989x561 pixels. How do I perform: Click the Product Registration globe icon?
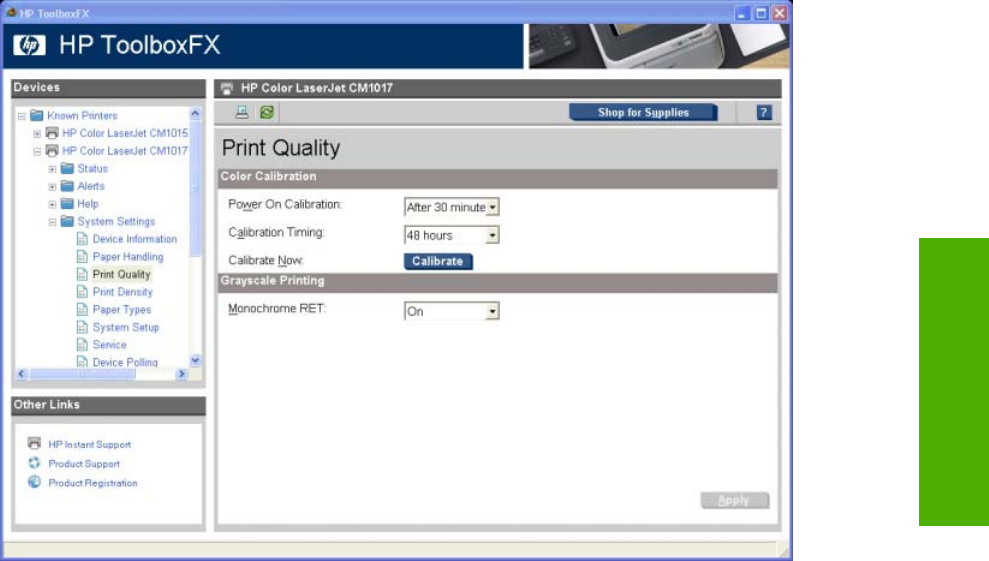coord(35,483)
